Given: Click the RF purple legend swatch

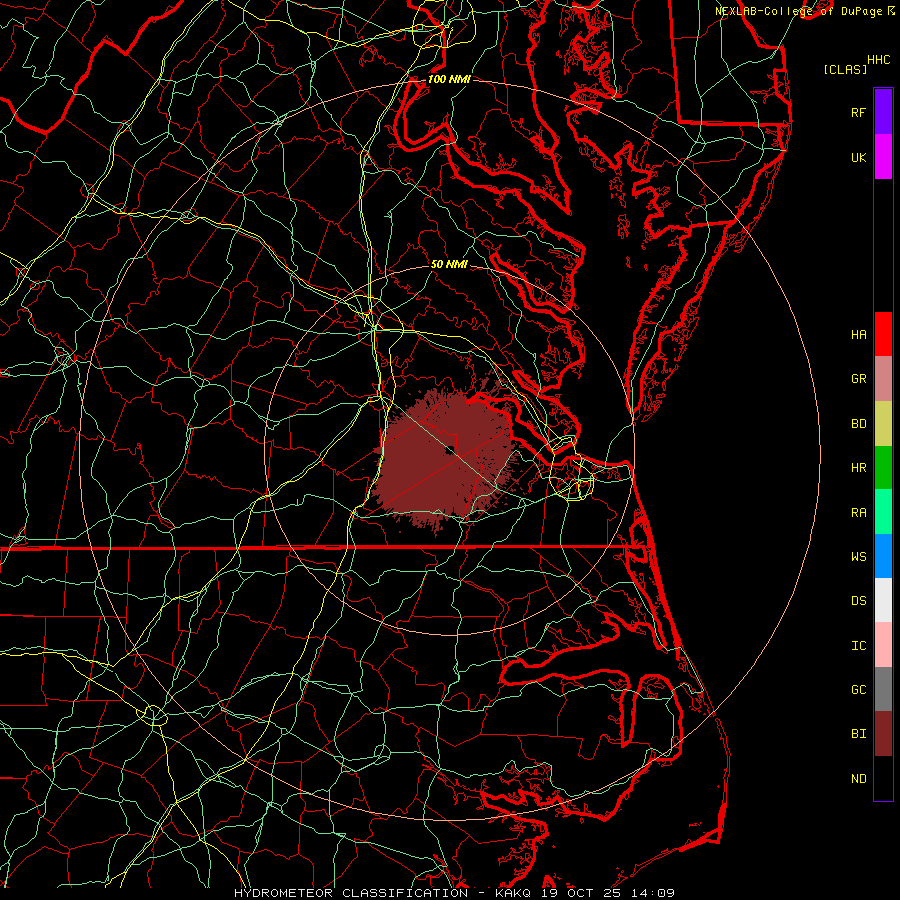Looking at the screenshot, I should (x=883, y=112).
